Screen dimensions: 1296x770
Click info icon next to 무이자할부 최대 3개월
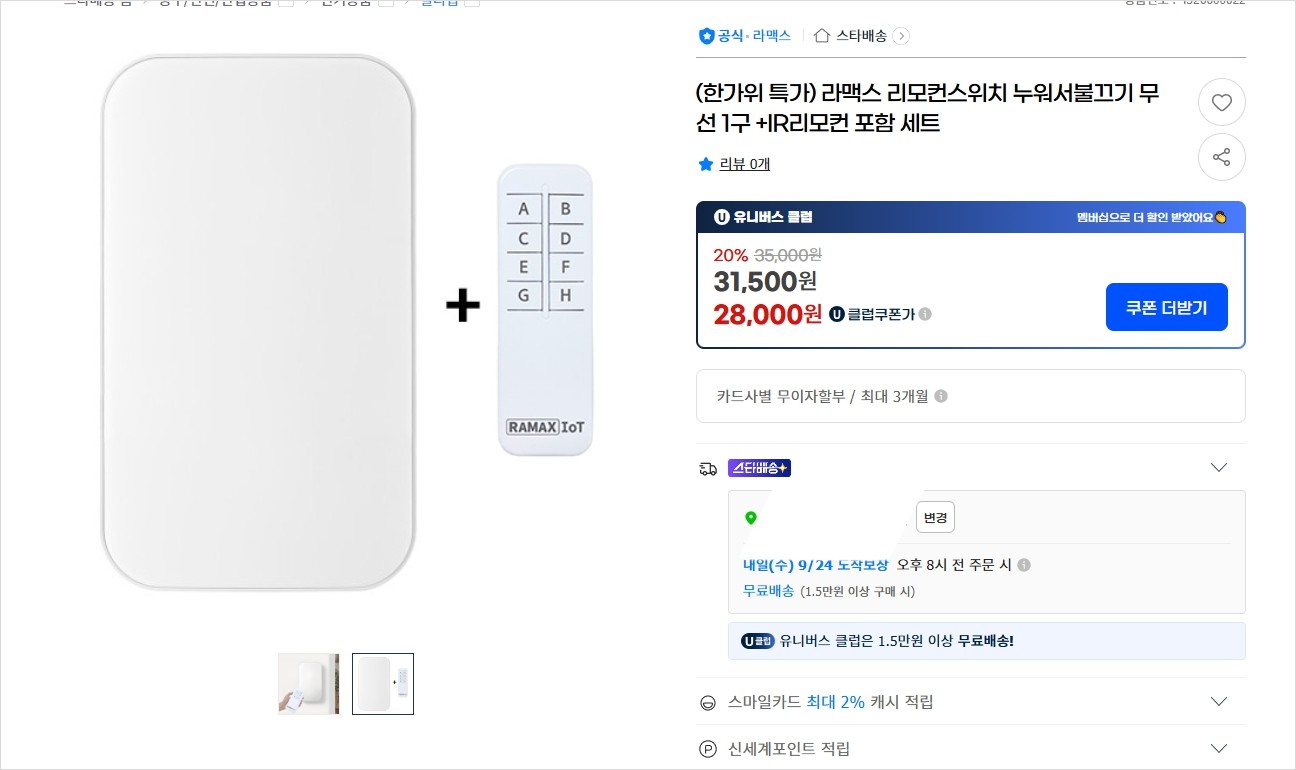[940, 396]
